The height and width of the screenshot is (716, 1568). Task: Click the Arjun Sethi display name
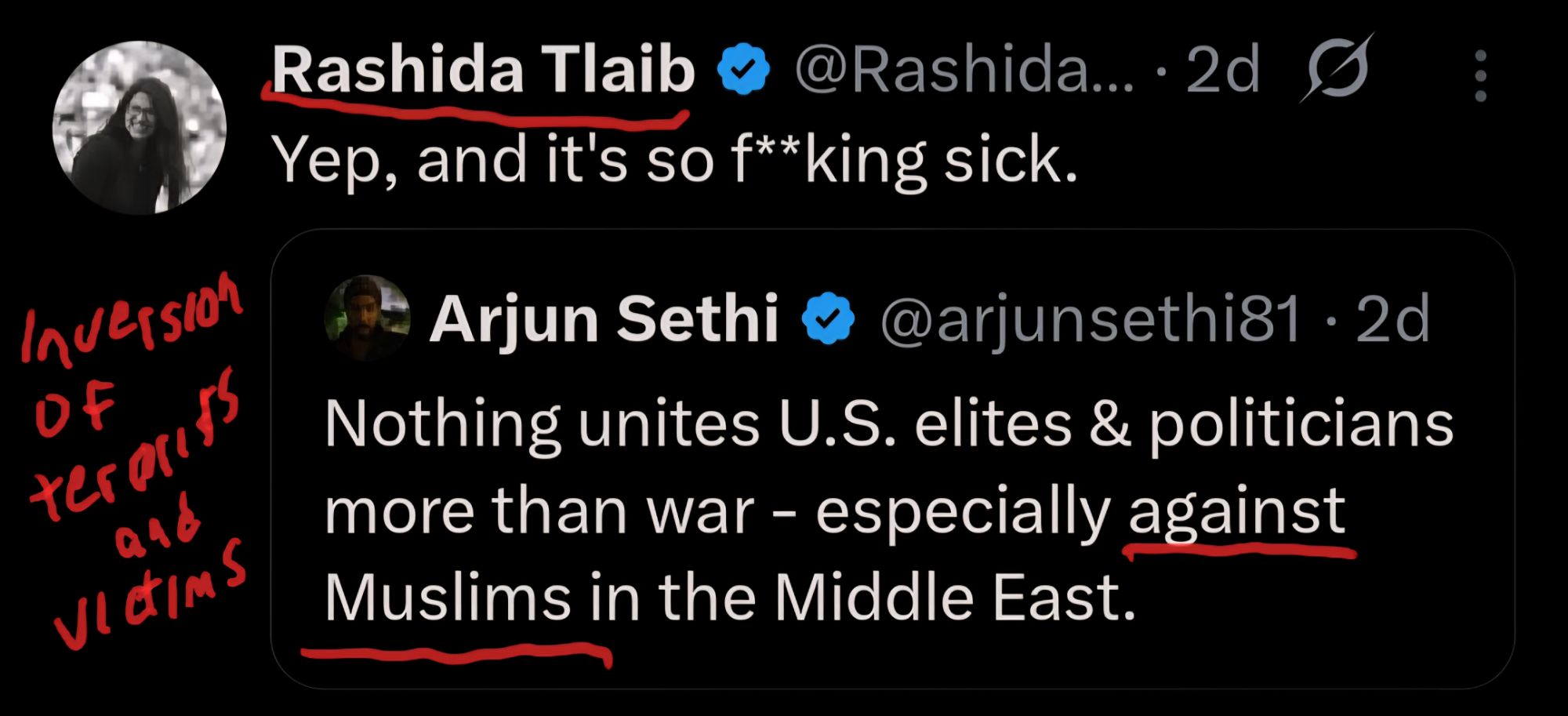point(604,318)
